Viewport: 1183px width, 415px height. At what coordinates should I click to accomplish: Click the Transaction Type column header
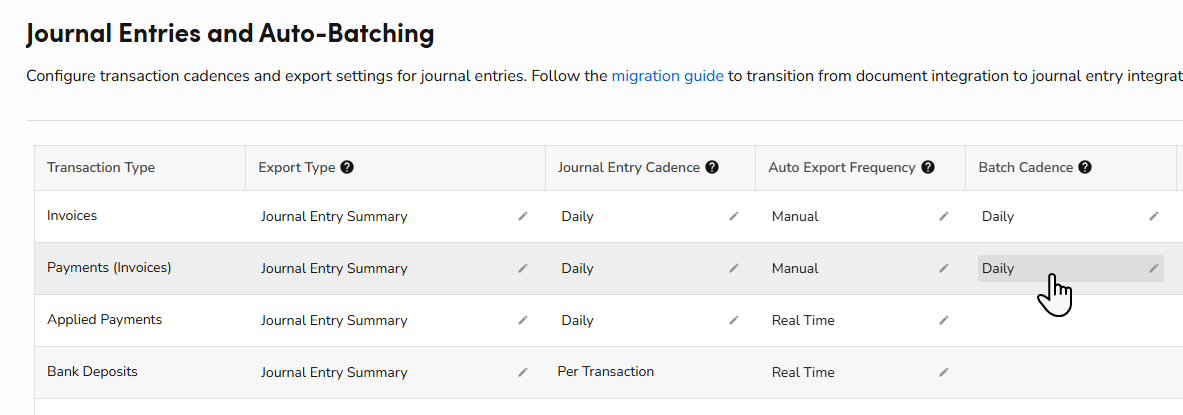click(101, 168)
